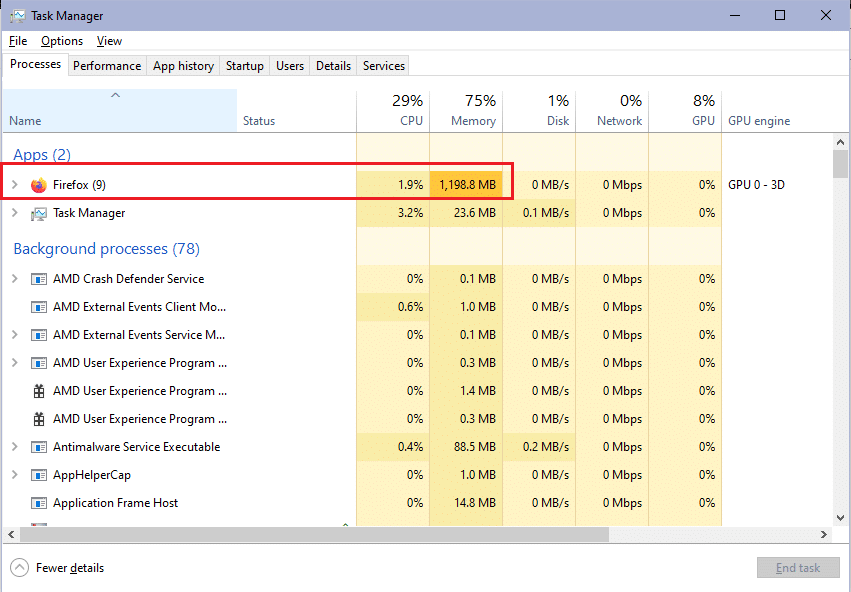Click Firefox CPU value 1.9%
The height and width of the screenshot is (592, 851).
(393, 185)
